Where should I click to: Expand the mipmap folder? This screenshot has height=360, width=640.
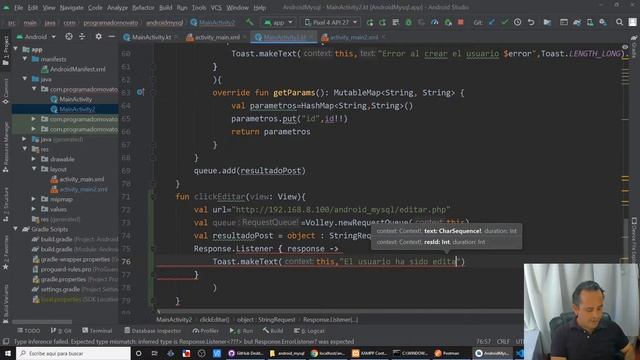point(34,199)
